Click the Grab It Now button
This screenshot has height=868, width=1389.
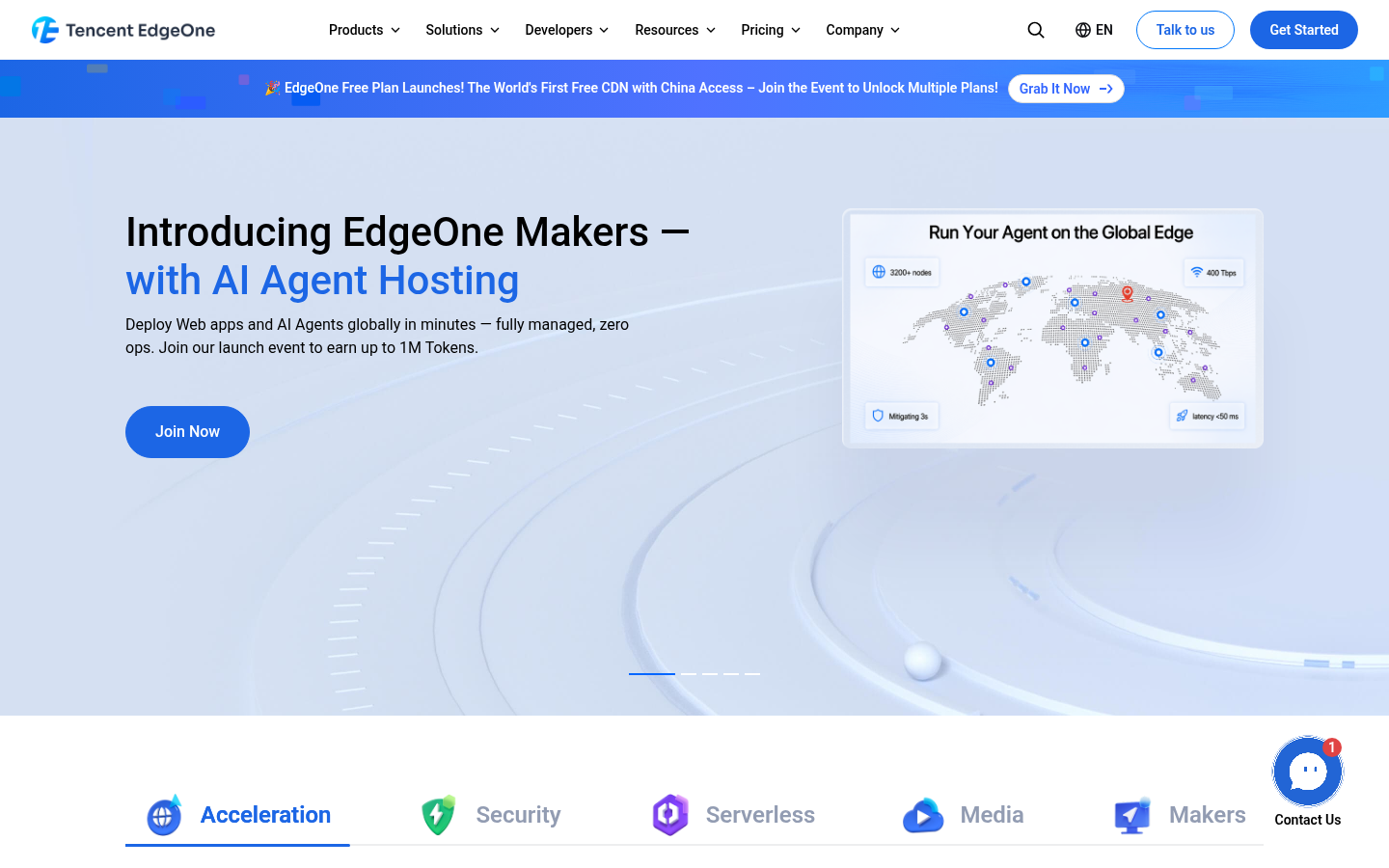tap(1066, 89)
